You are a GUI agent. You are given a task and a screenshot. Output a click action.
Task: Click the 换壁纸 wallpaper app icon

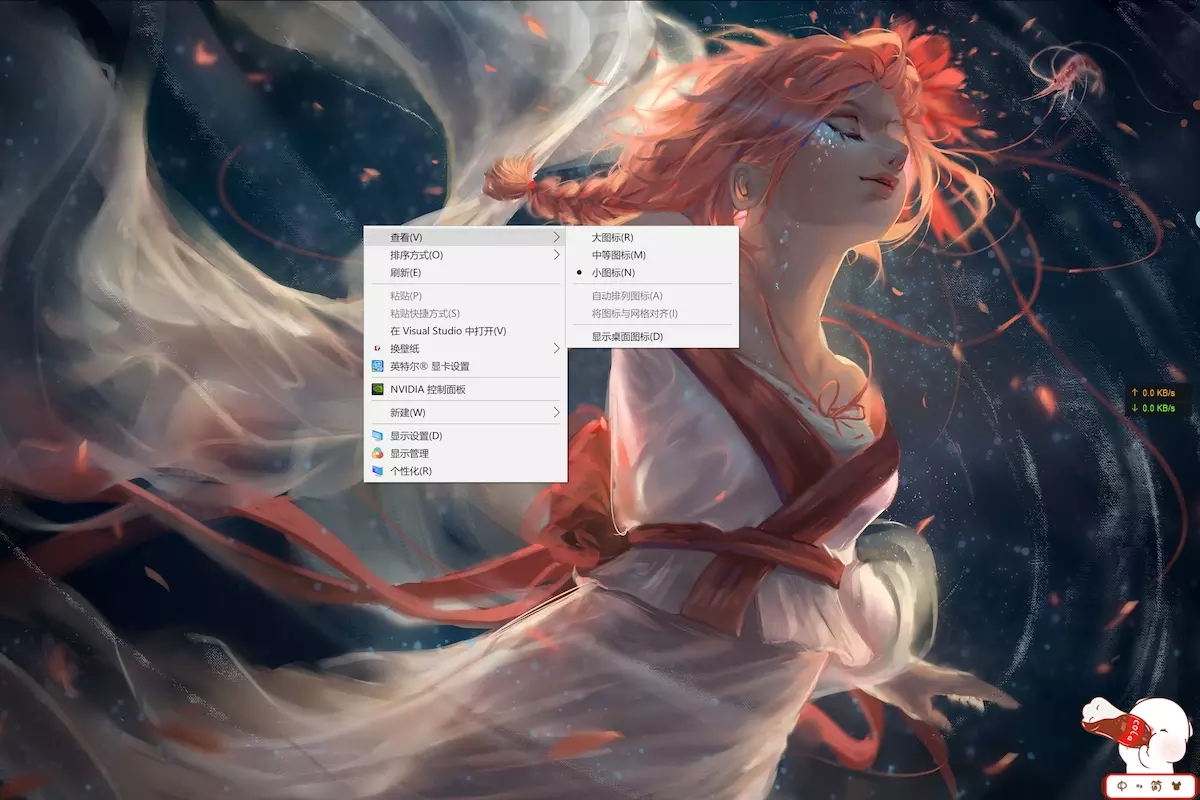(x=377, y=348)
